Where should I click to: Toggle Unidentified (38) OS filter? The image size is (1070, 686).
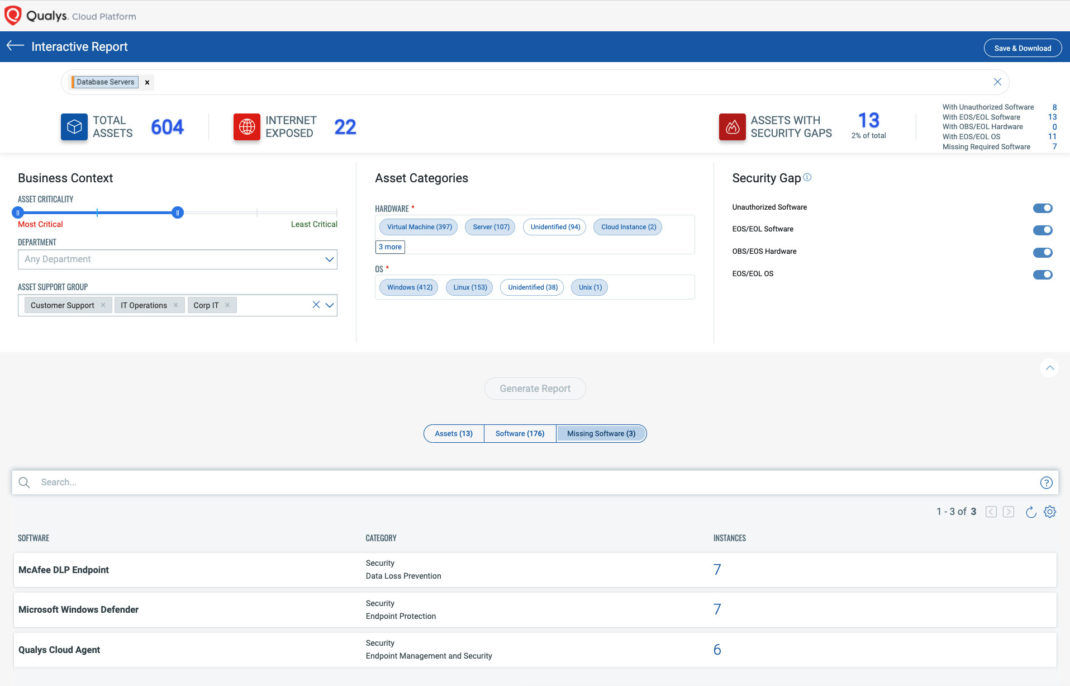(532, 287)
